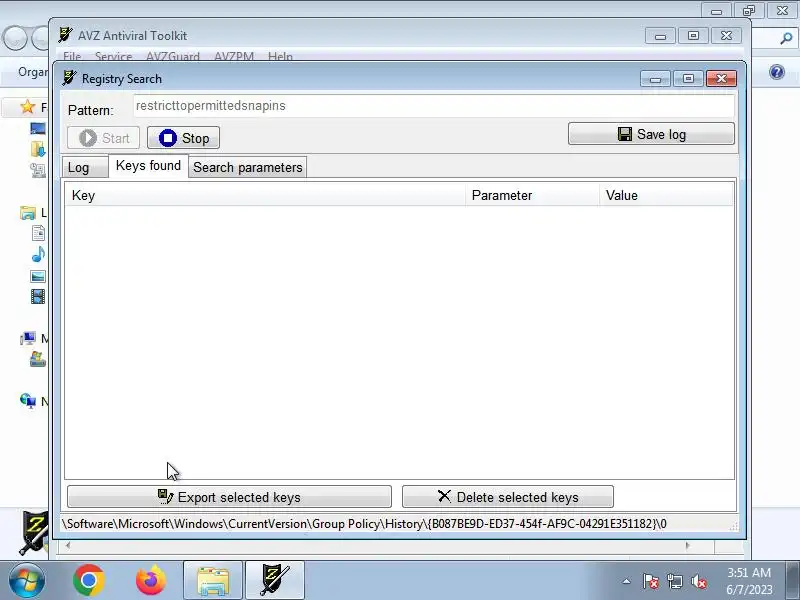
Task: Launch Google Chrome from taskbar
Action: pyautogui.click(x=89, y=580)
